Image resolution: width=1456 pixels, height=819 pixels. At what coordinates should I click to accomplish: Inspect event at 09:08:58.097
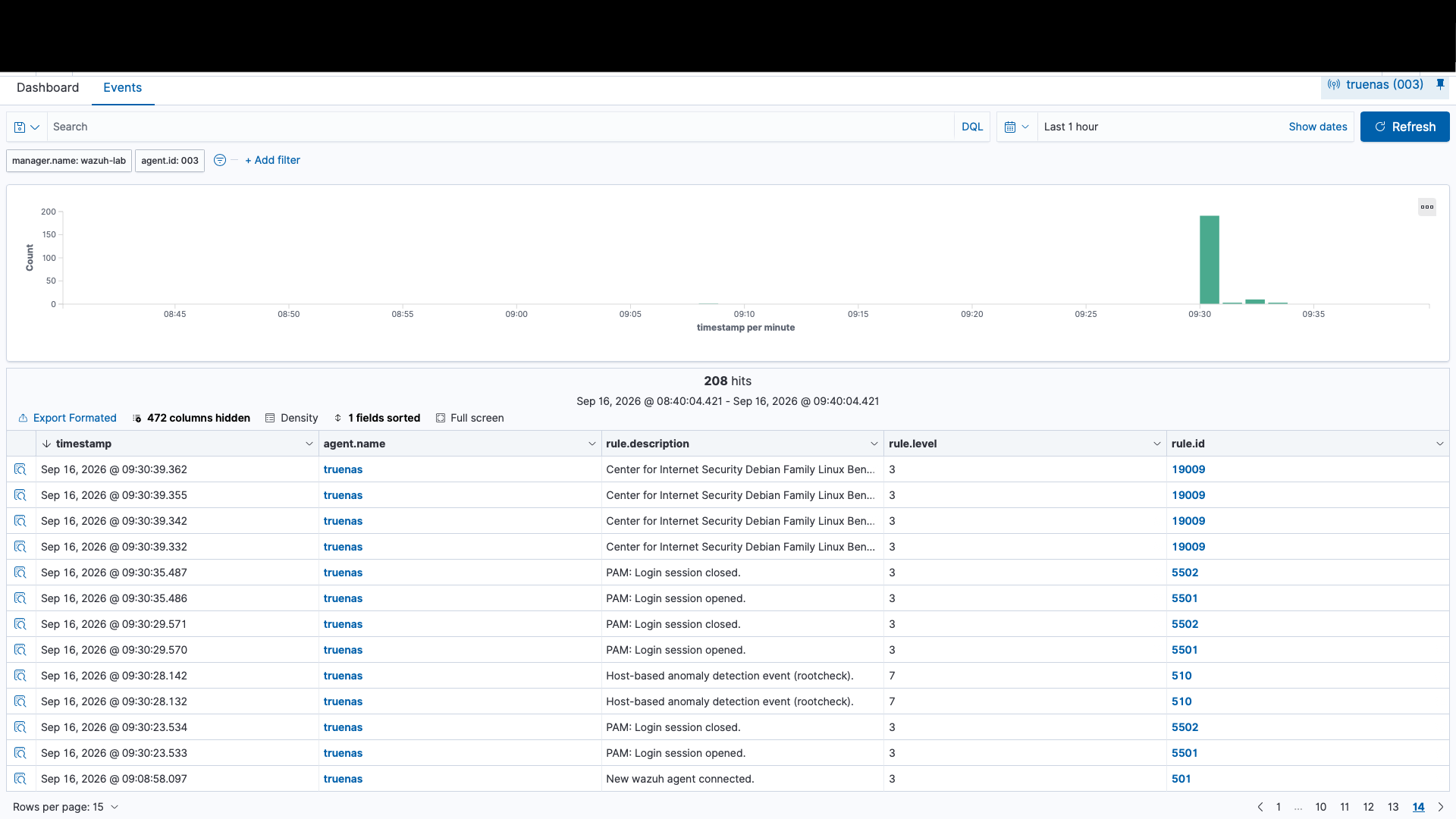[x=20, y=779]
